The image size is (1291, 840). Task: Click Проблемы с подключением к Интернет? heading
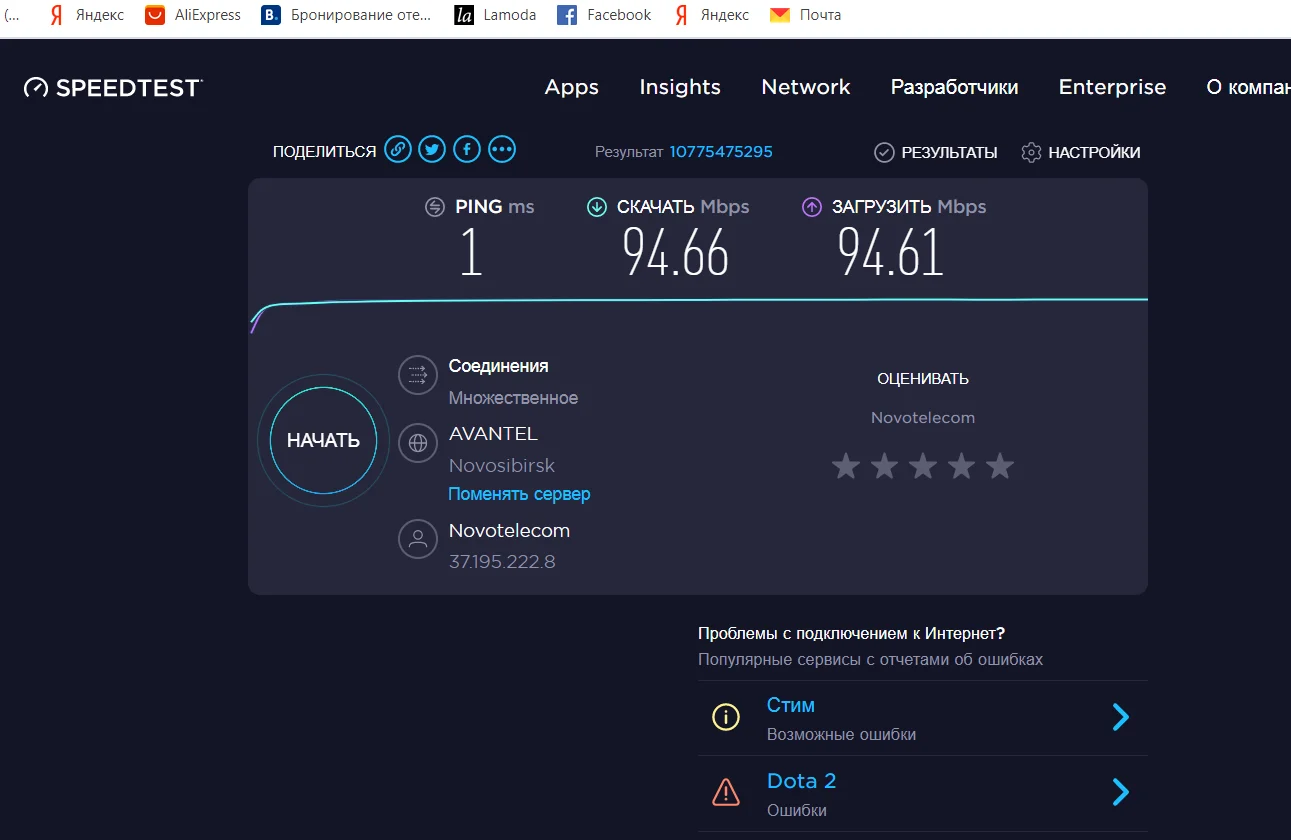tap(852, 633)
